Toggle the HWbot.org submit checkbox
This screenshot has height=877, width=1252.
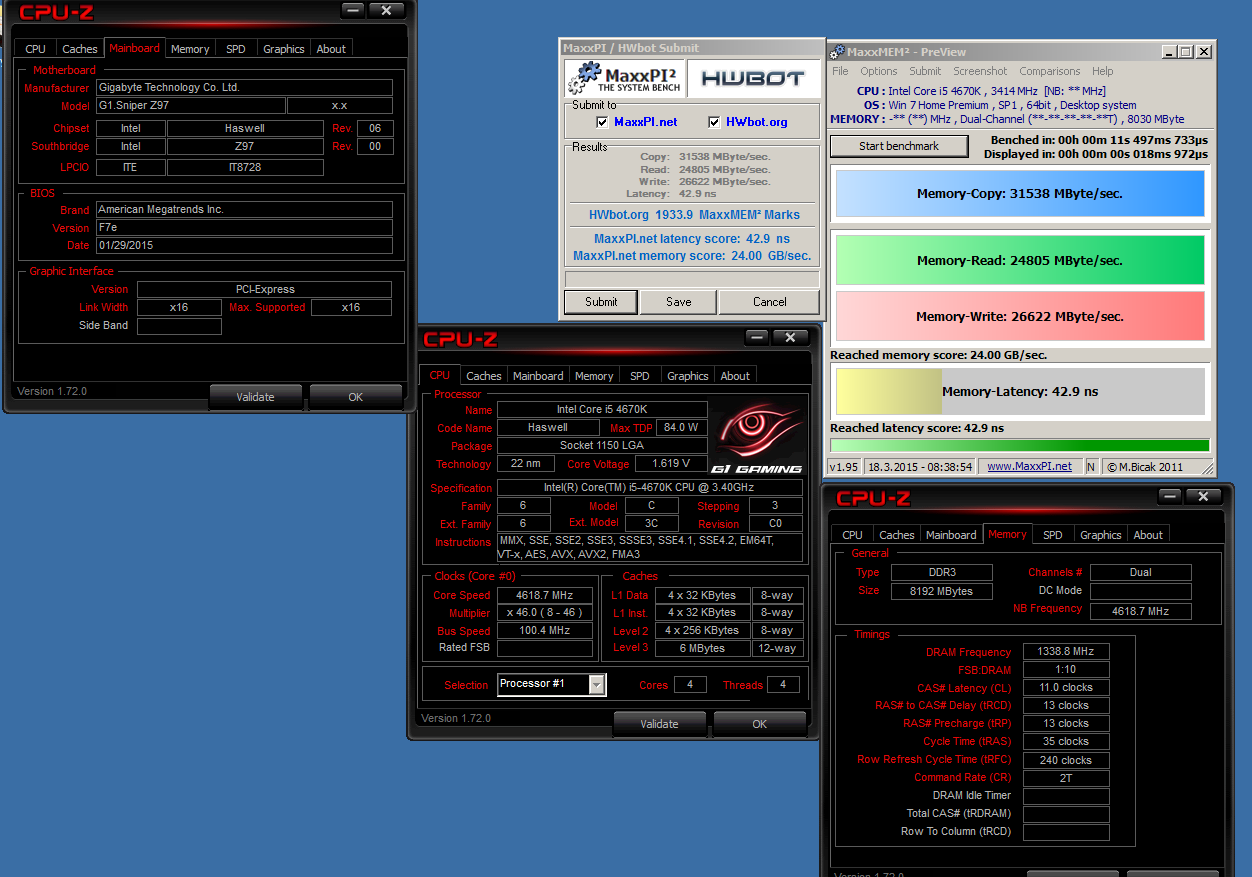point(714,122)
